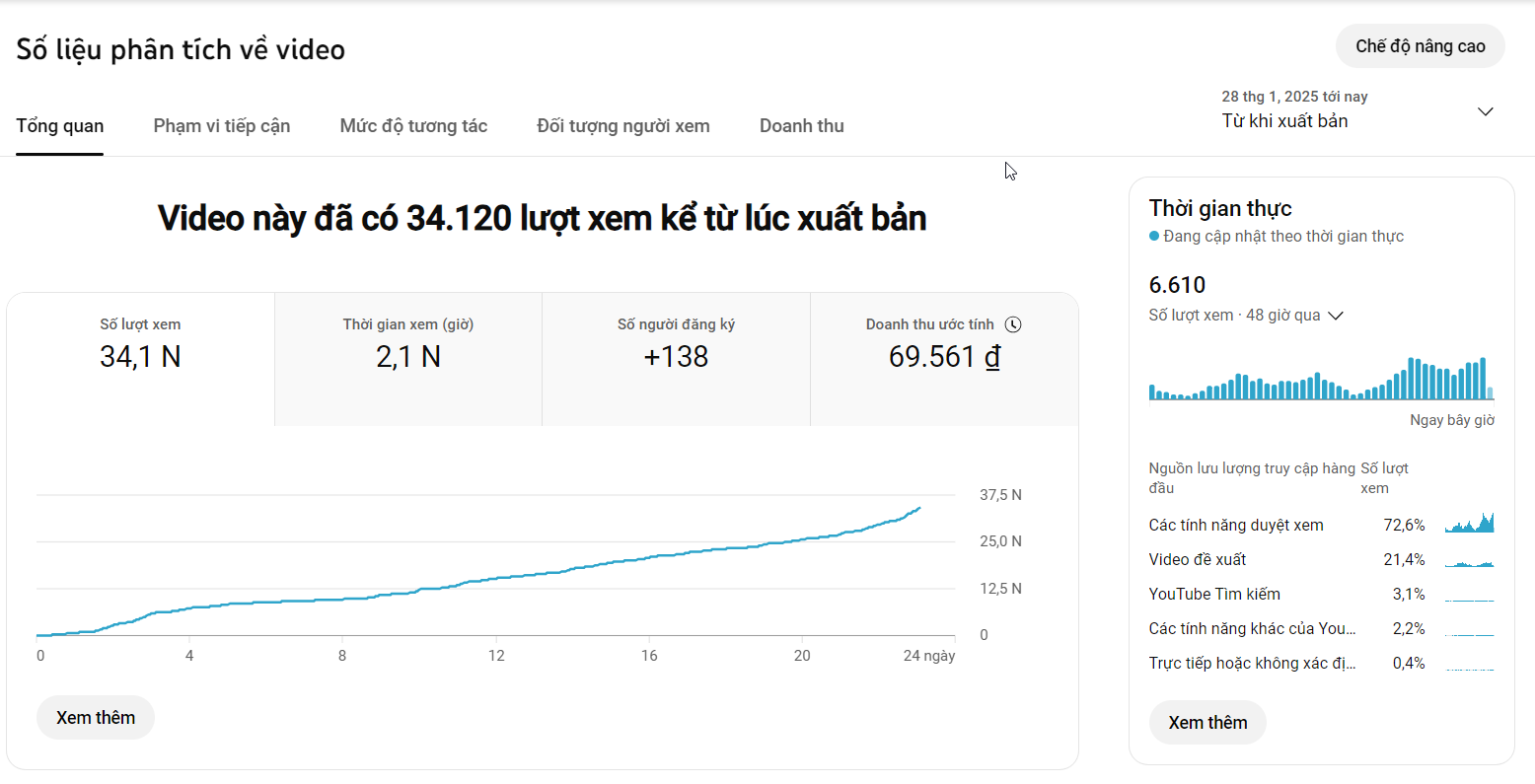Switch to the Phạm vi tiếp cận tab
This screenshot has width=1535, height=784.
(222, 126)
